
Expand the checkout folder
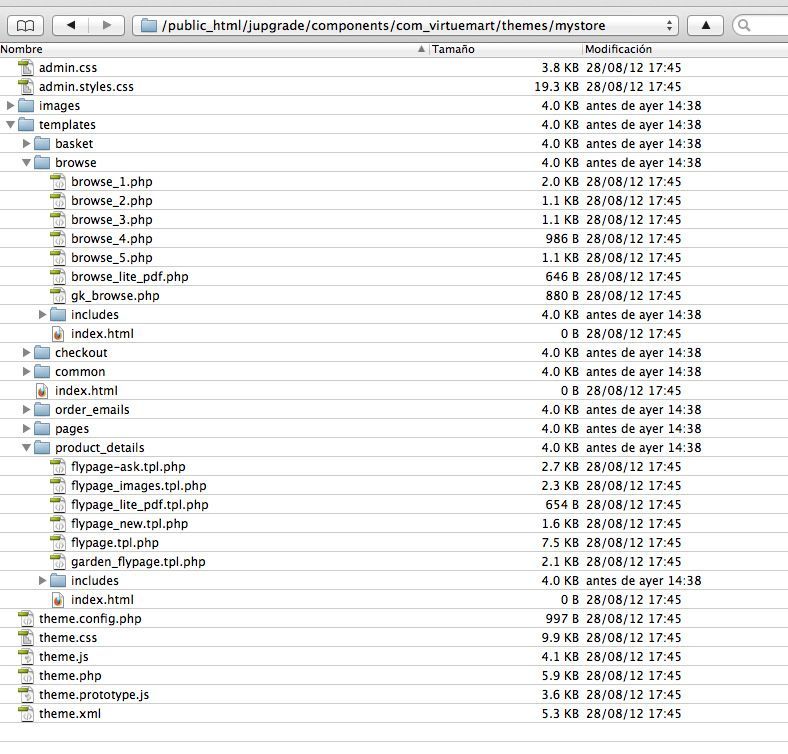[26, 353]
